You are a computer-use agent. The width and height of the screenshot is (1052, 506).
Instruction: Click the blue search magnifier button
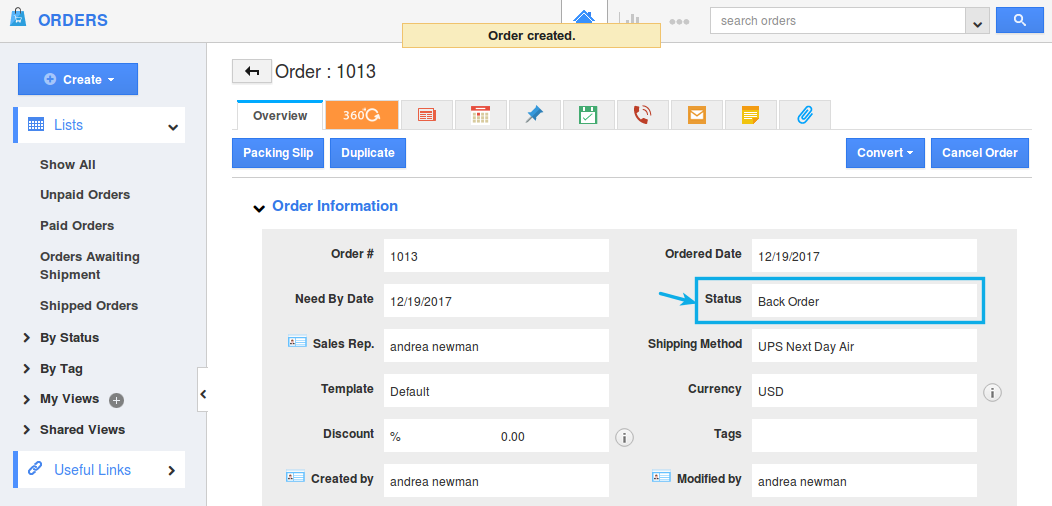[1019, 20]
